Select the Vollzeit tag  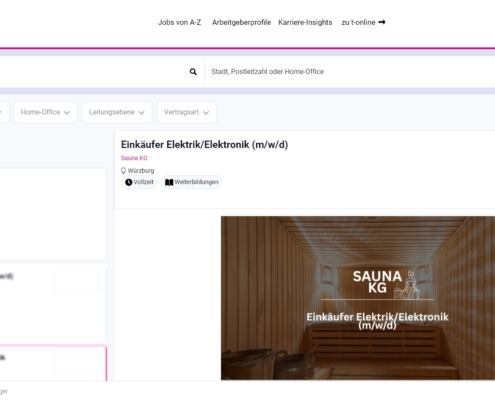pyautogui.click(x=139, y=182)
